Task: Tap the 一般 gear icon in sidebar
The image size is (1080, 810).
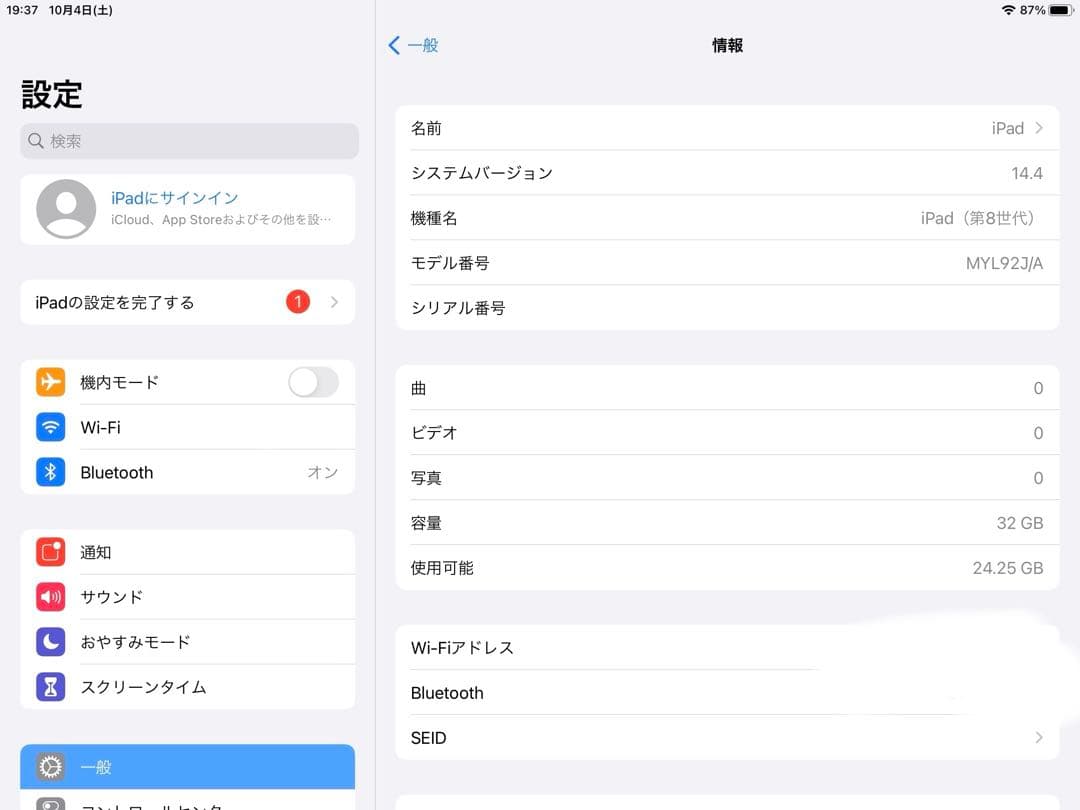Action: tap(51, 766)
